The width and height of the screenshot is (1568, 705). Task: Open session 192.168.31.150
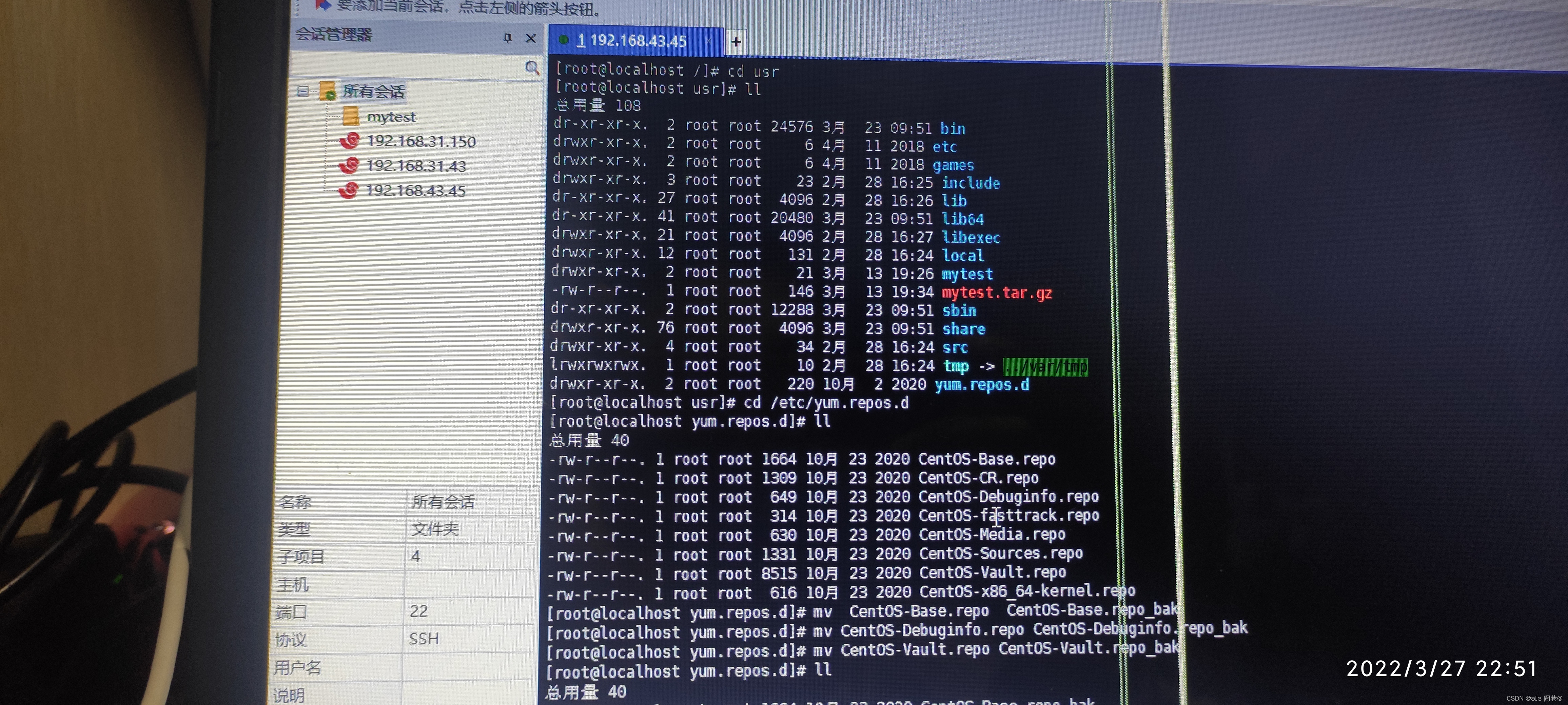click(420, 142)
